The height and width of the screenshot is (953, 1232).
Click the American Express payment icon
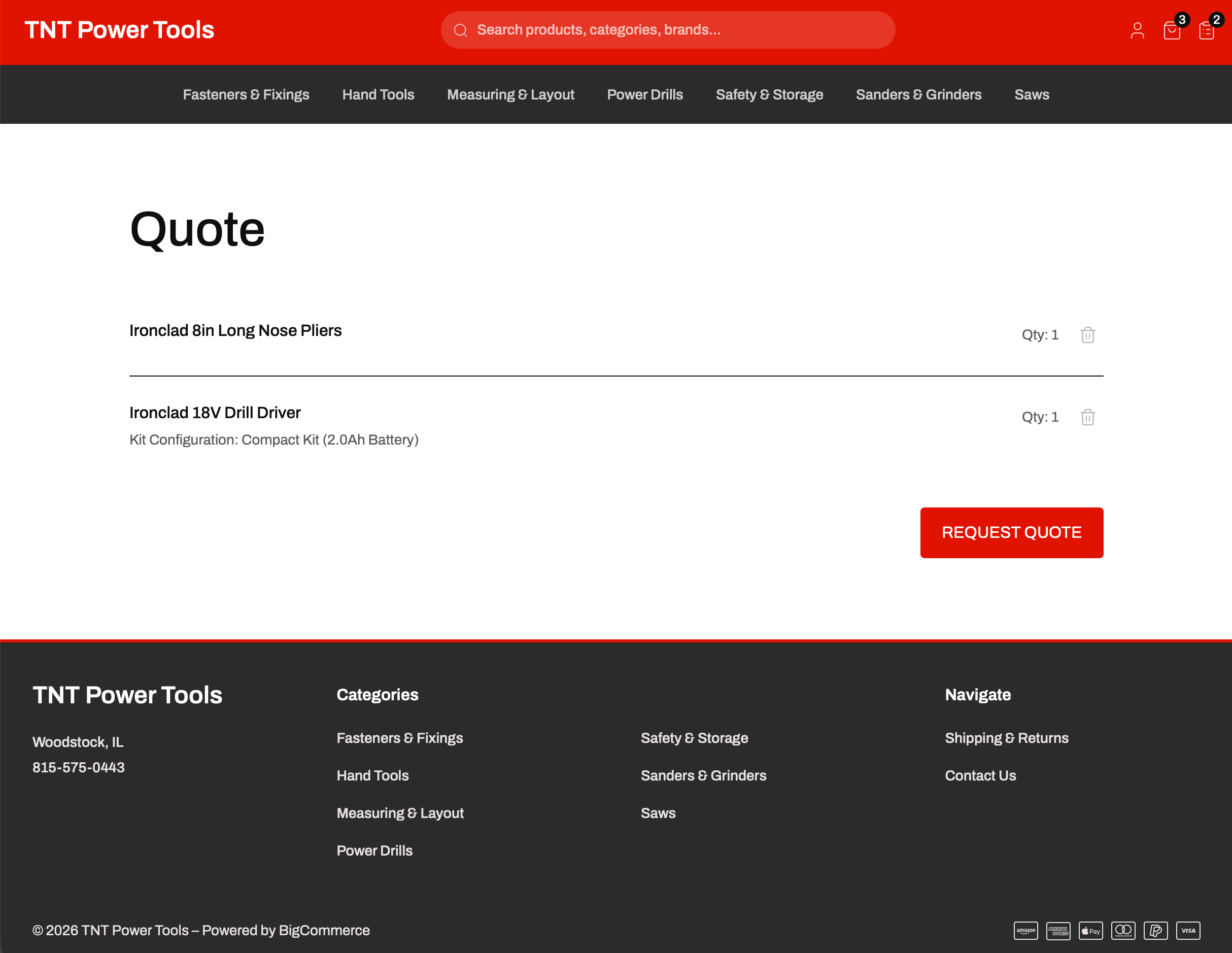(1058, 931)
